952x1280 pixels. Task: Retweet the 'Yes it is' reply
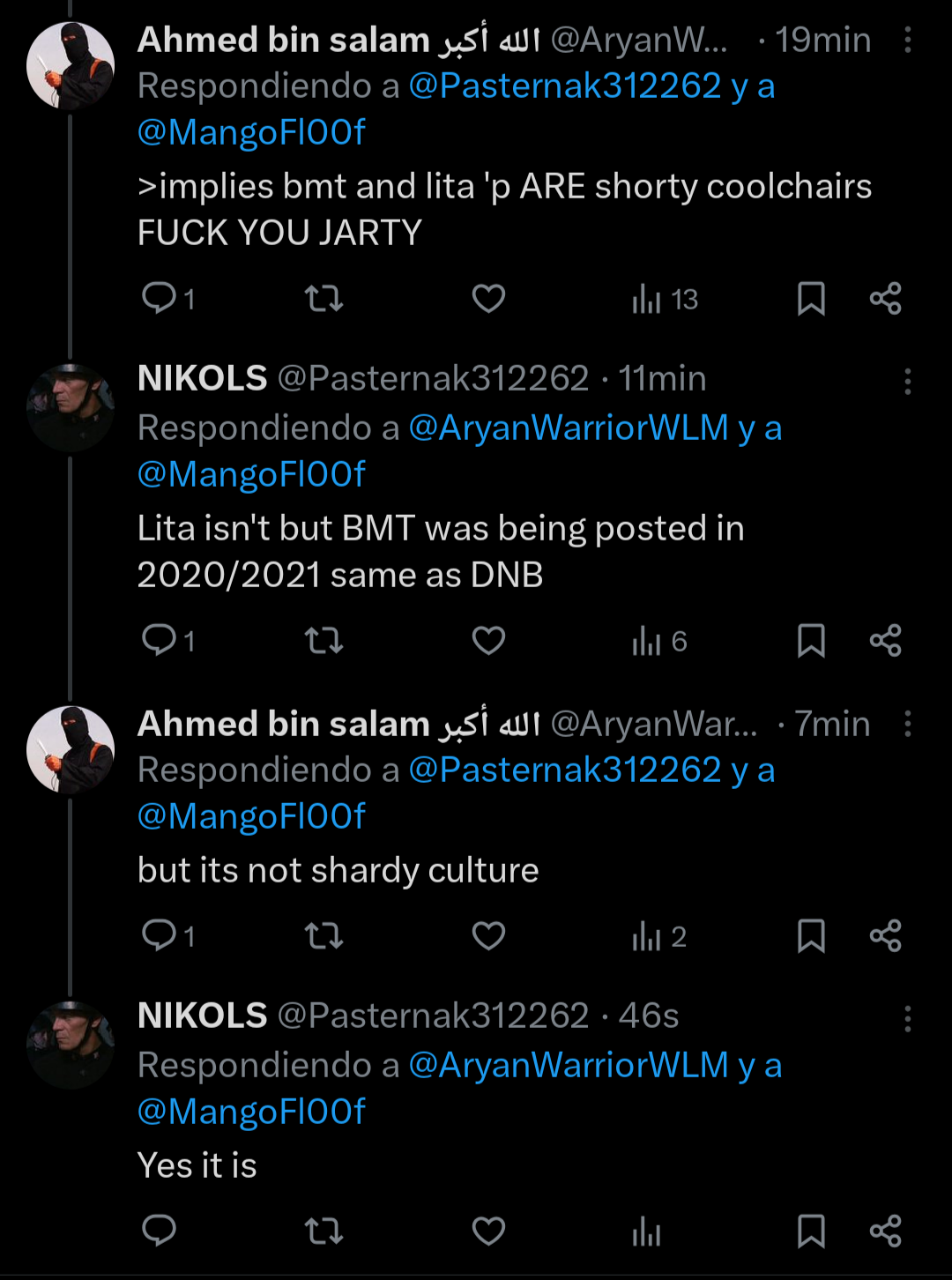click(324, 1231)
